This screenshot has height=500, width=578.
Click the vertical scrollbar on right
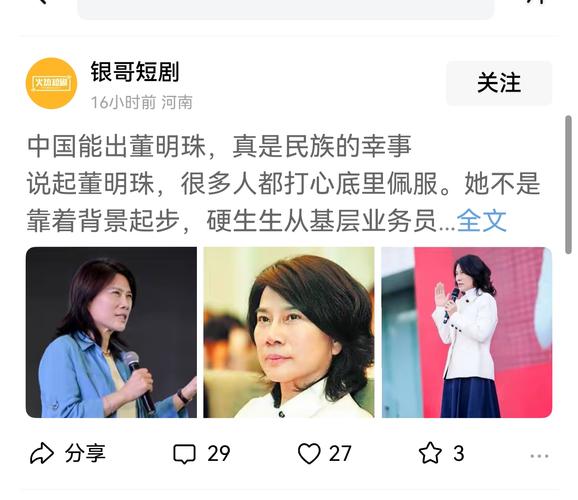(569, 184)
